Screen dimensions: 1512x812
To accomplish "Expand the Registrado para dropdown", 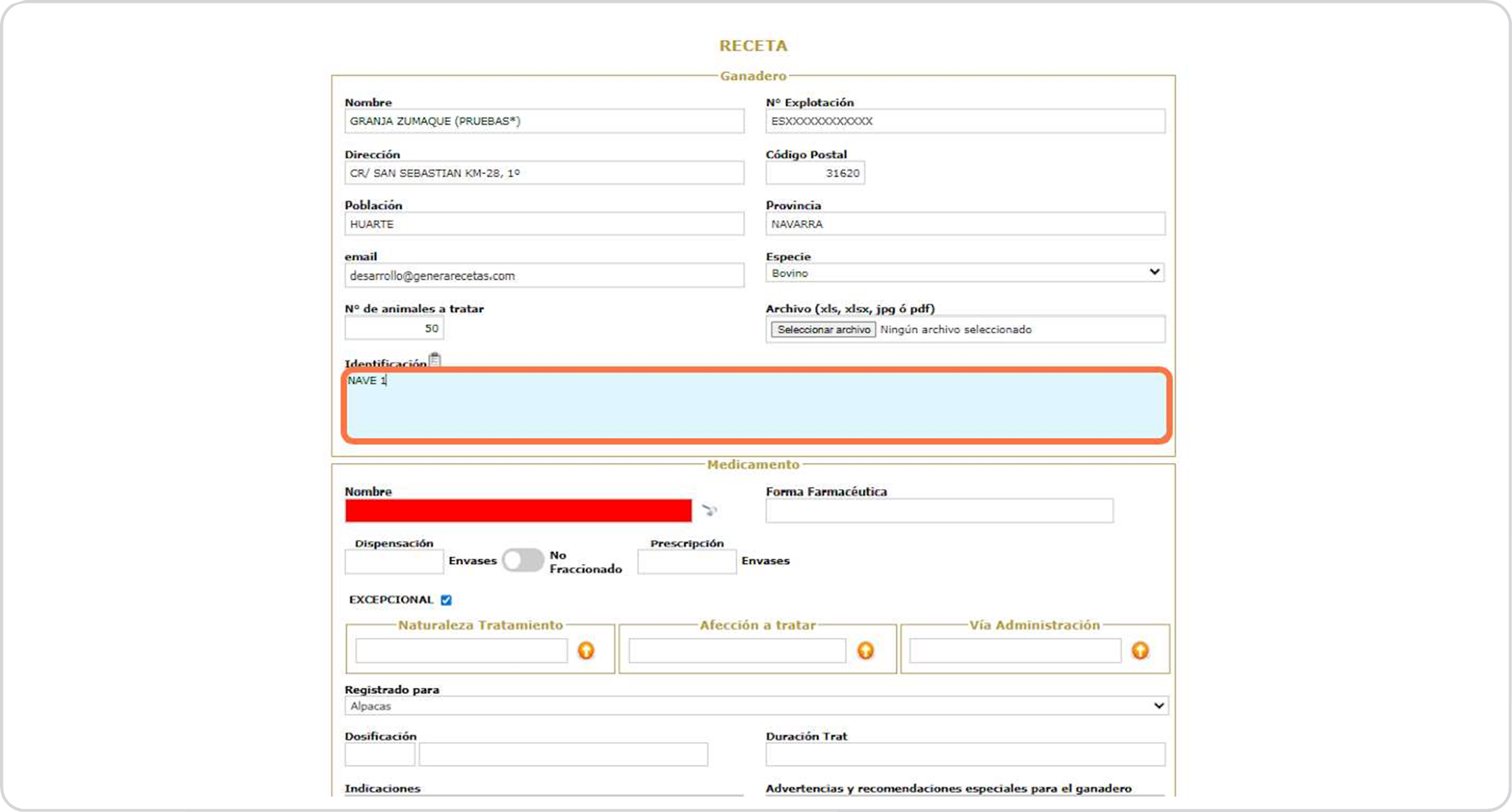I will tap(755, 706).
